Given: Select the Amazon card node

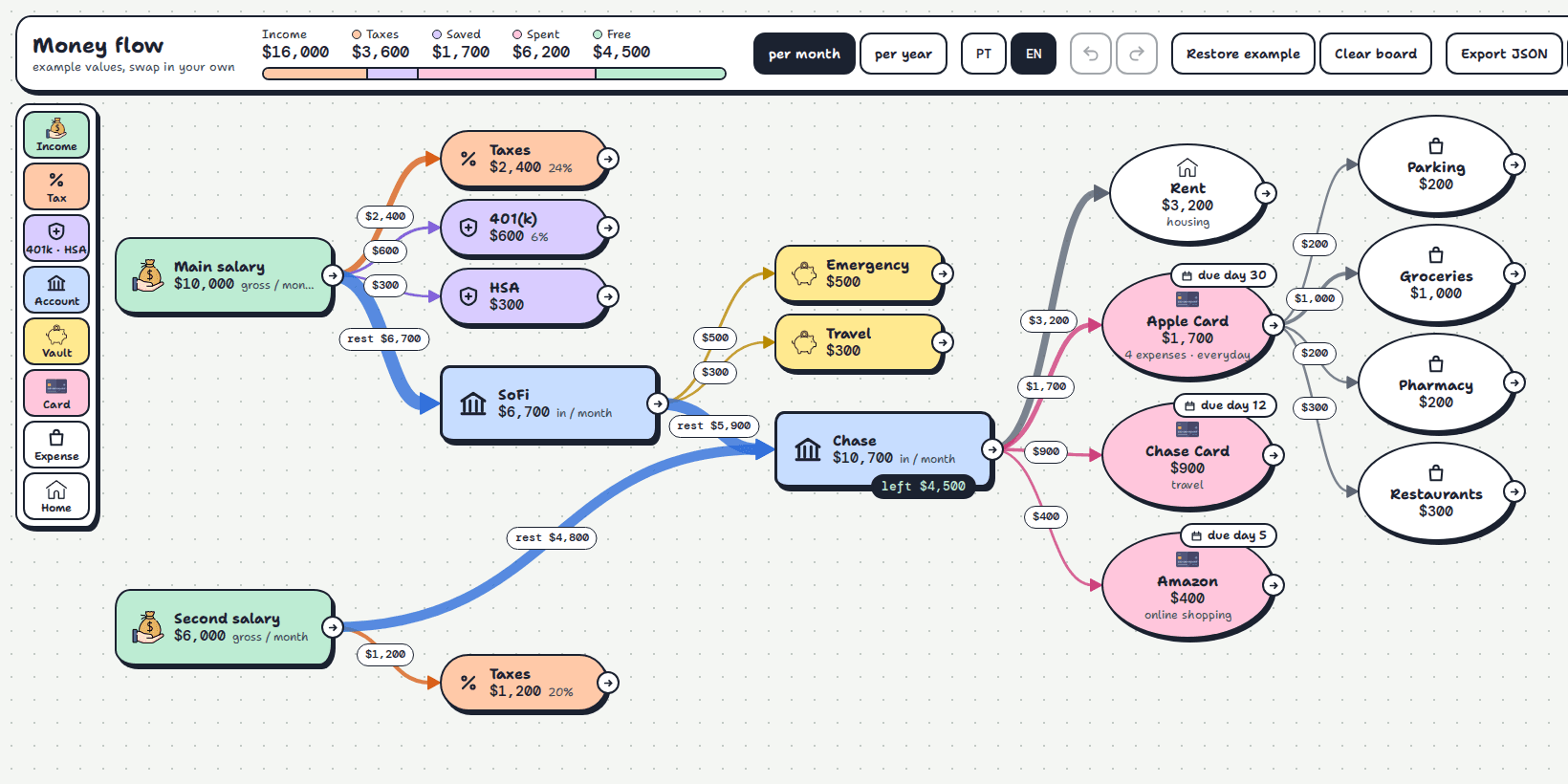Looking at the screenshot, I should point(1187,585).
